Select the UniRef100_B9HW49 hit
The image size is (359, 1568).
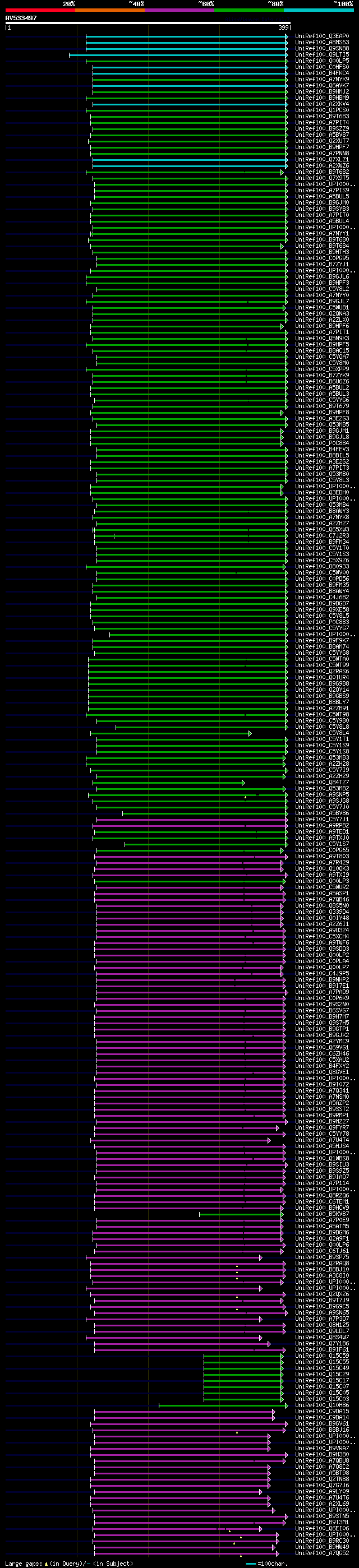click(323, 1547)
